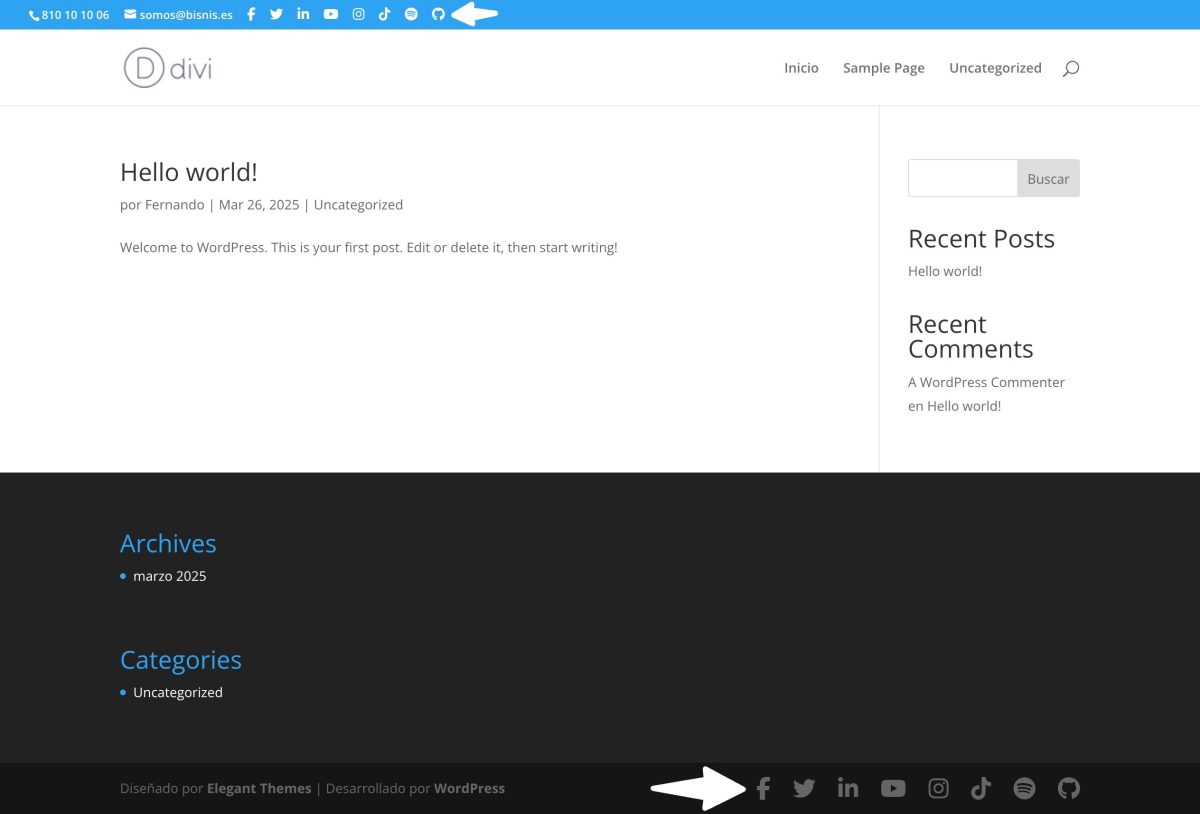This screenshot has width=1200, height=814.
Task: Click the marzo 2025 archive link
Action: coord(169,576)
